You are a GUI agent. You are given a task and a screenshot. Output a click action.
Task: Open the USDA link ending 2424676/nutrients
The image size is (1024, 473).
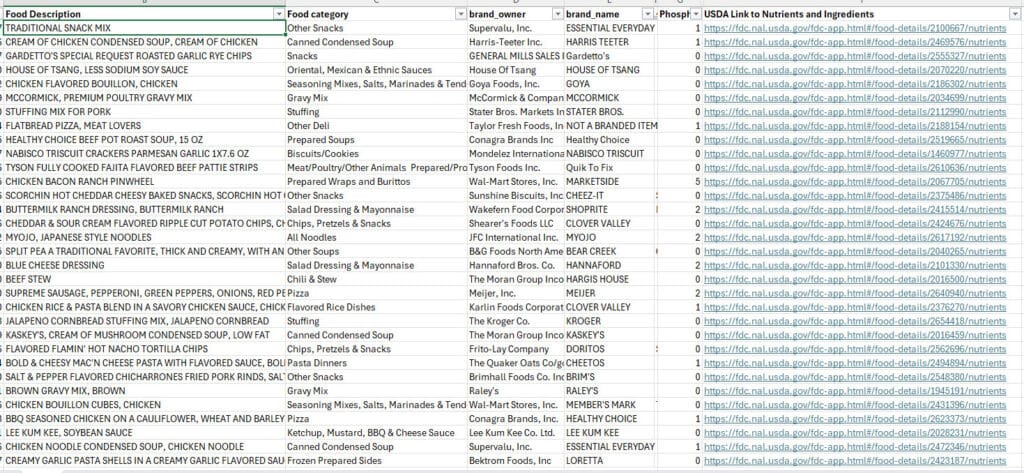pos(855,223)
